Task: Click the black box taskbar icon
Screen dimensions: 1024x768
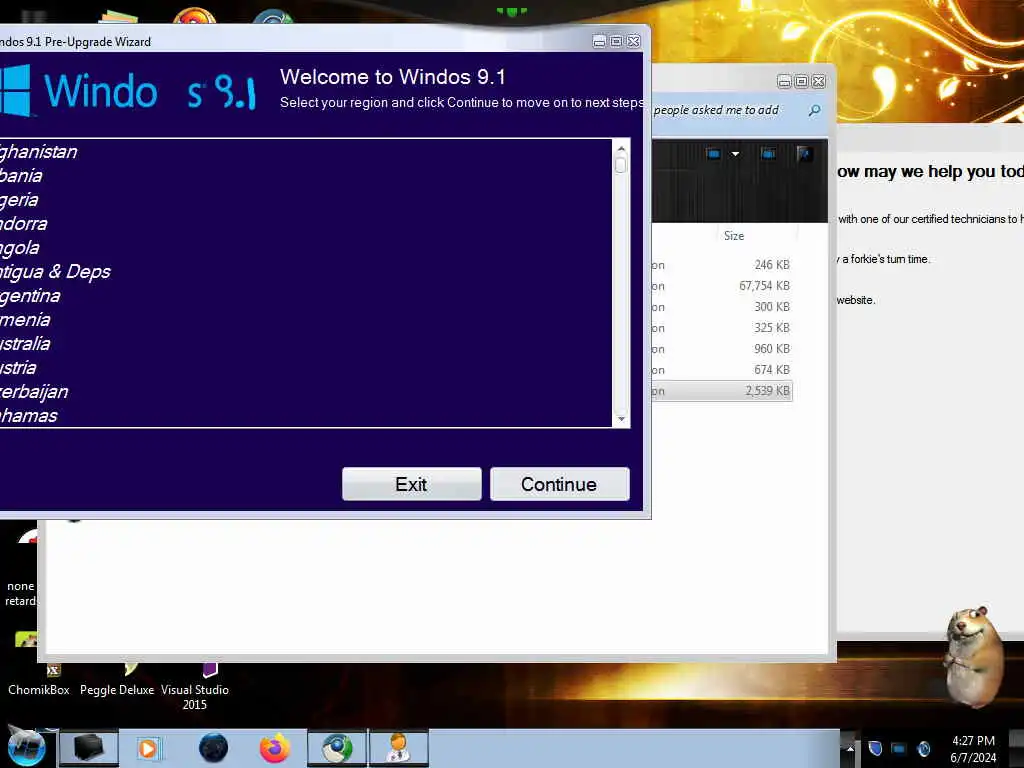Action: tap(89, 748)
